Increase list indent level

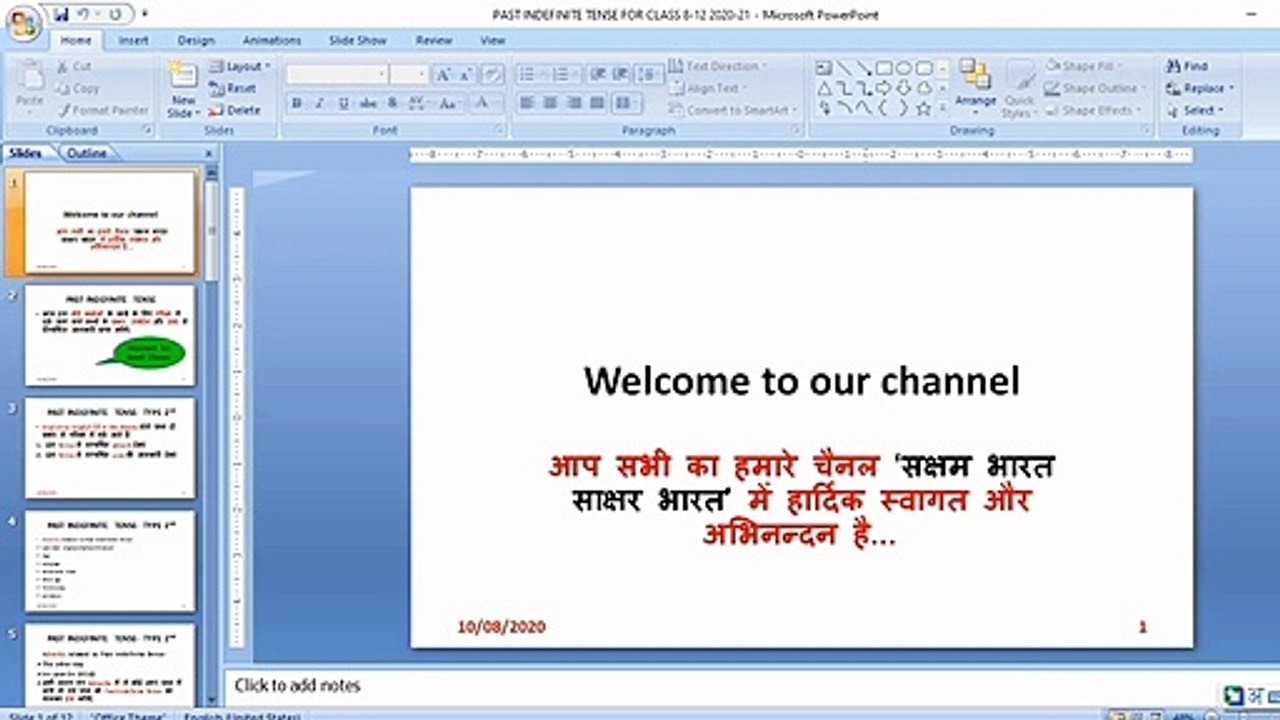pyautogui.click(x=621, y=75)
